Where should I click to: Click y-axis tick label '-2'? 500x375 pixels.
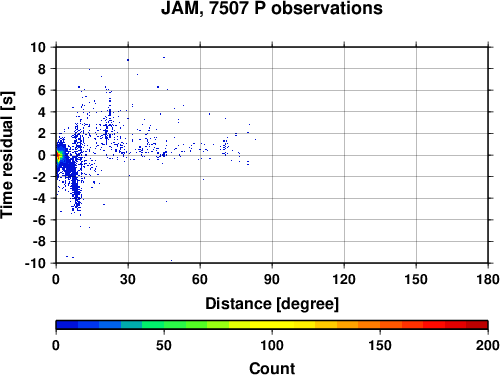coord(39,177)
